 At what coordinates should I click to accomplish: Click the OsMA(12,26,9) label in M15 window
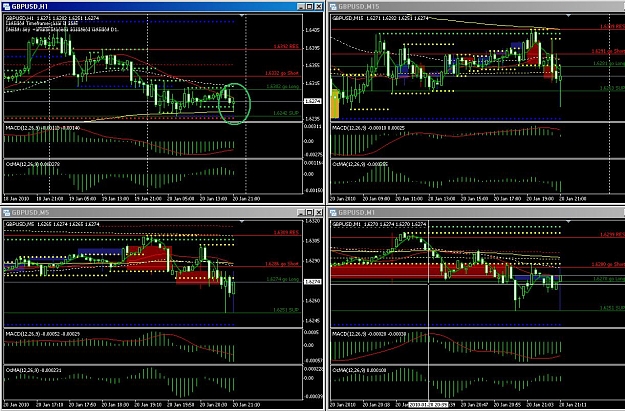click(349, 164)
